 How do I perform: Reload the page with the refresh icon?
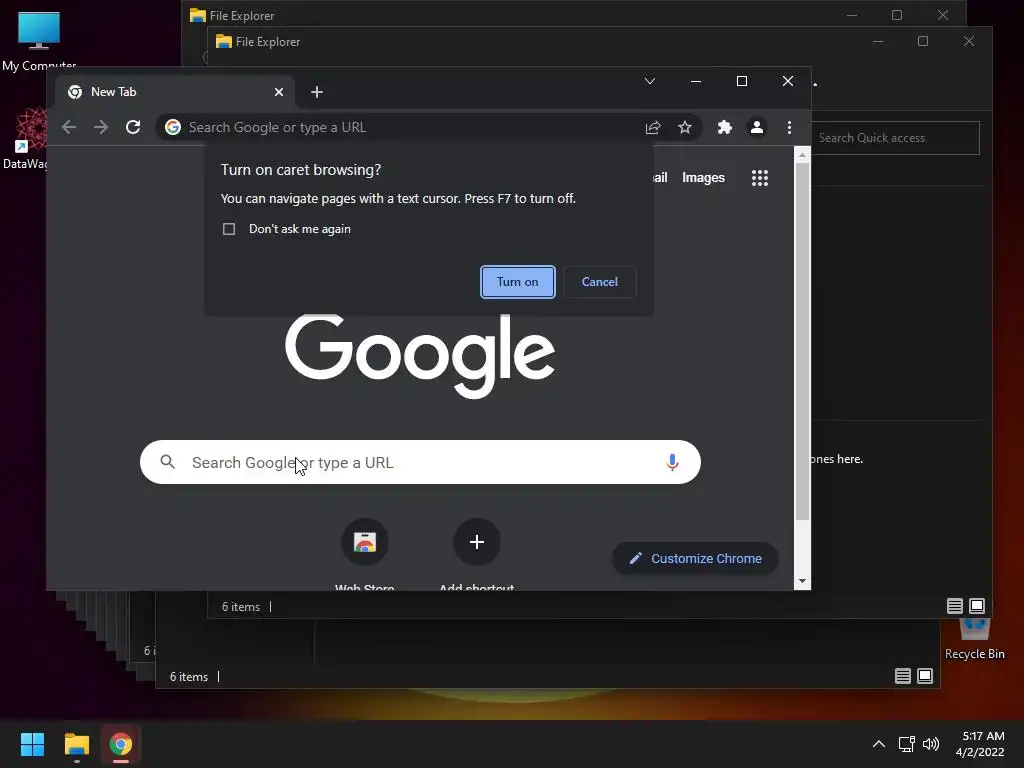[x=133, y=127]
